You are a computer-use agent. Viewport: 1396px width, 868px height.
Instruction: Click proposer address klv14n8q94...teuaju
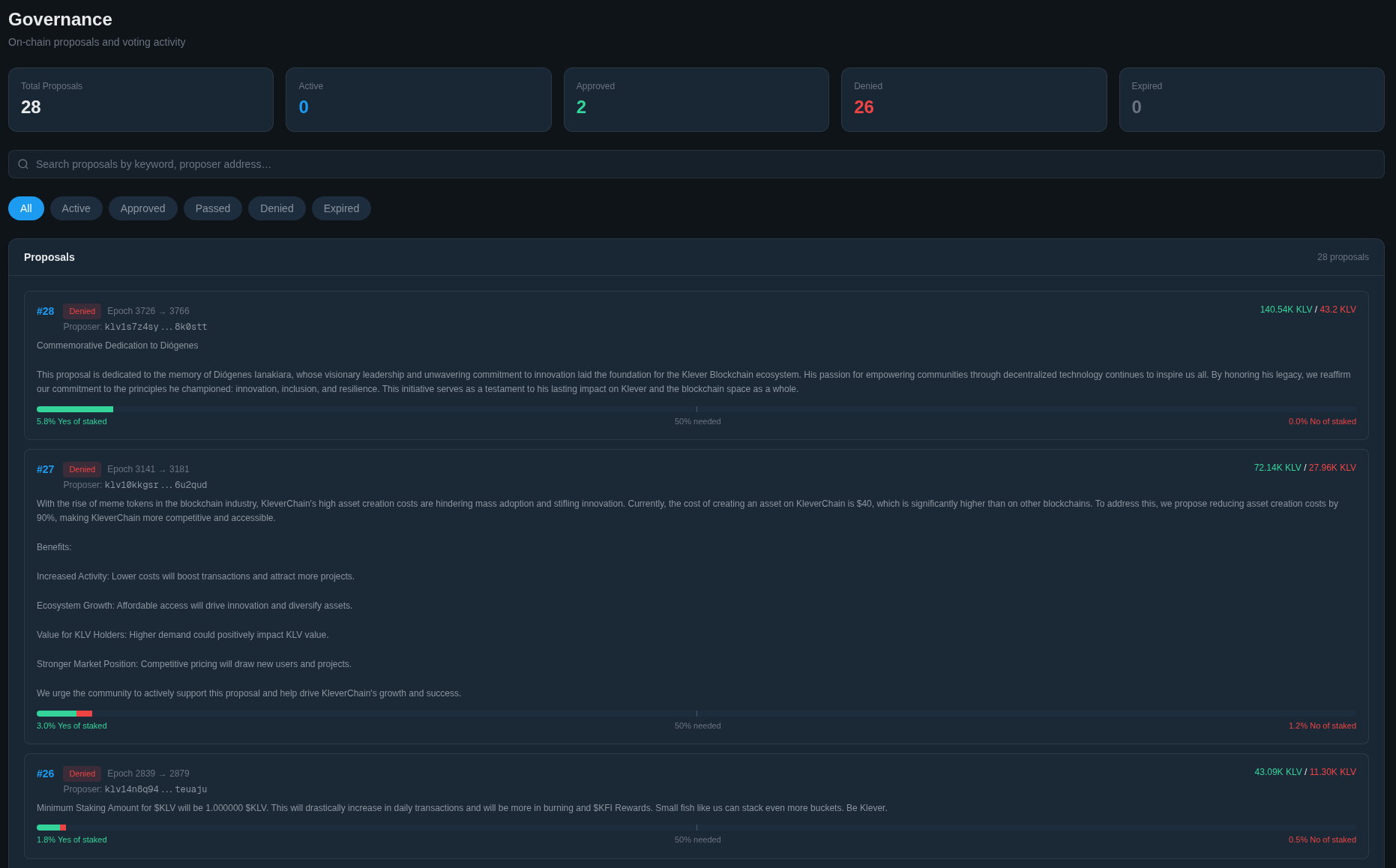[156, 789]
